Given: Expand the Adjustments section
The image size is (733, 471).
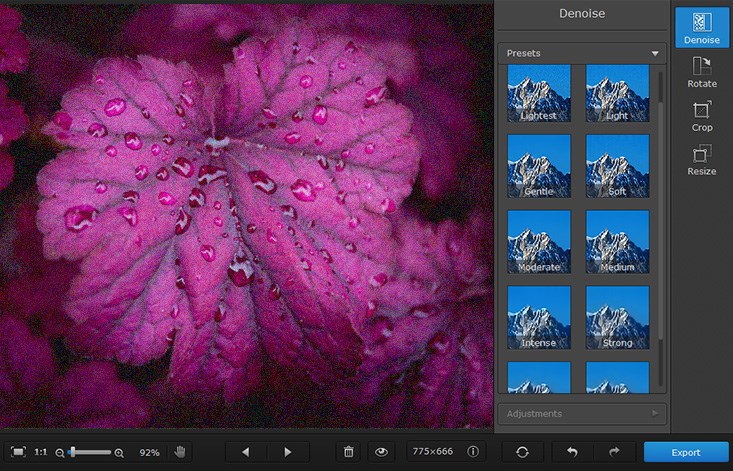Looking at the screenshot, I should tap(582, 413).
